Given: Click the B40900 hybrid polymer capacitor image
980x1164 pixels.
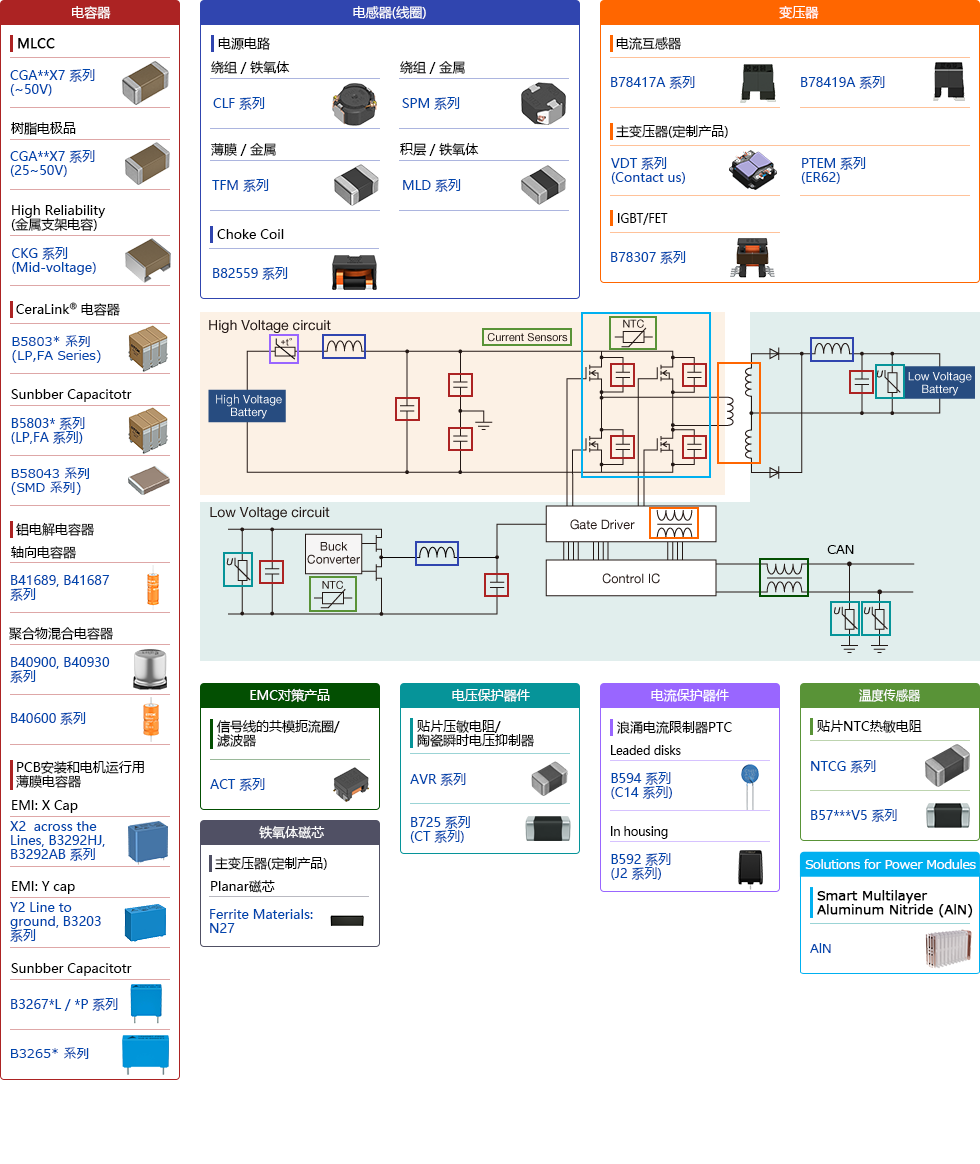Looking at the screenshot, I should click(151, 669).
